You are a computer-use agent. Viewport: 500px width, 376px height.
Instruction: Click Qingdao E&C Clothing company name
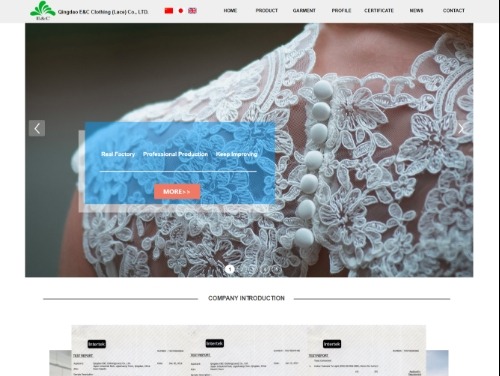pos(103,12)
